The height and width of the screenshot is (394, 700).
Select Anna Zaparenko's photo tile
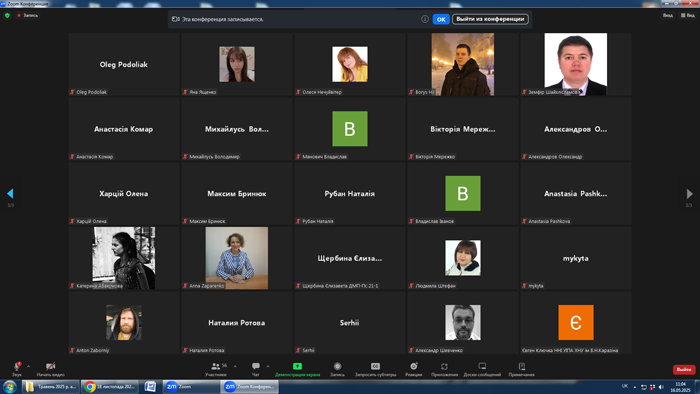click(x=237, y=258)
